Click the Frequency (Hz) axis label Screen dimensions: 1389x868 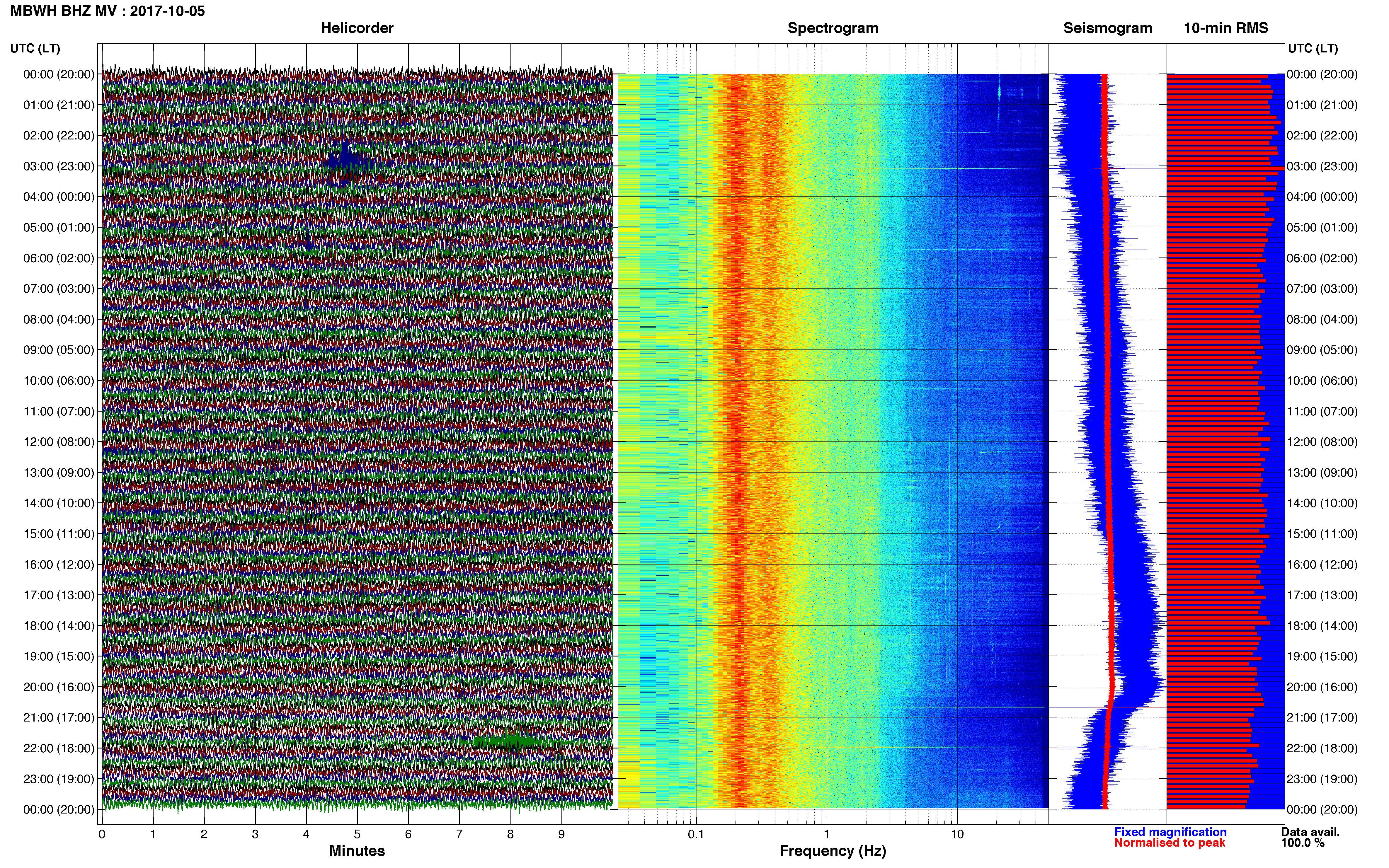(833, 851)
